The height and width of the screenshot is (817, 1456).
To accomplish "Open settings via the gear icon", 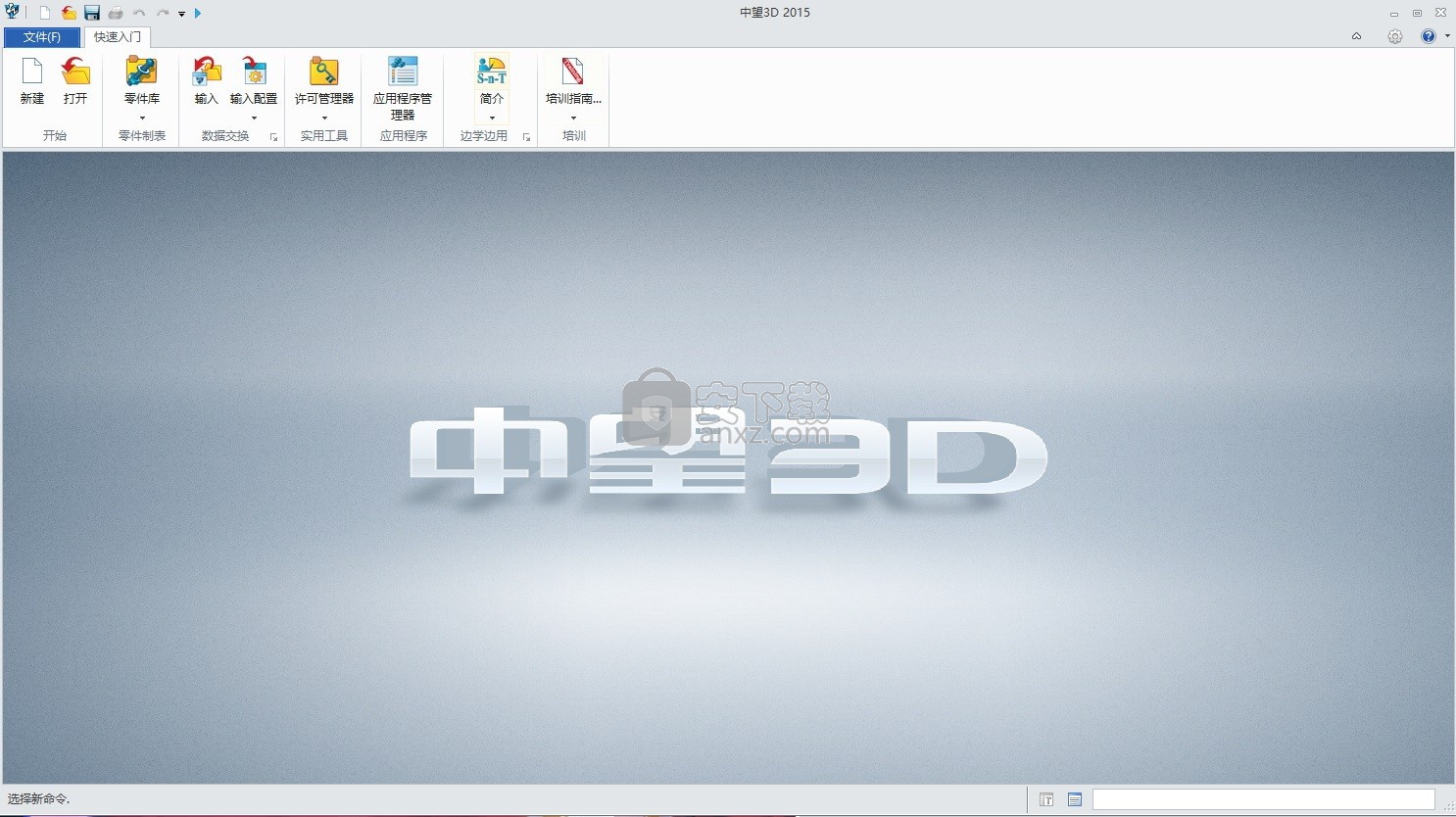I will pos(1394,36).
